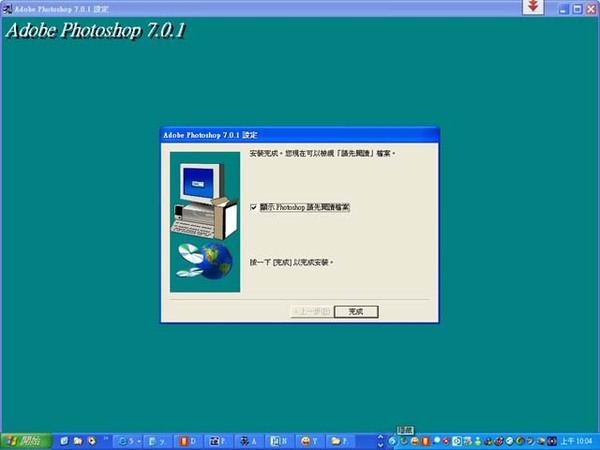Collapse system tray with blue hide arrow
The height and width of the screenshot is (450, 600).
[x=393, y=441]
